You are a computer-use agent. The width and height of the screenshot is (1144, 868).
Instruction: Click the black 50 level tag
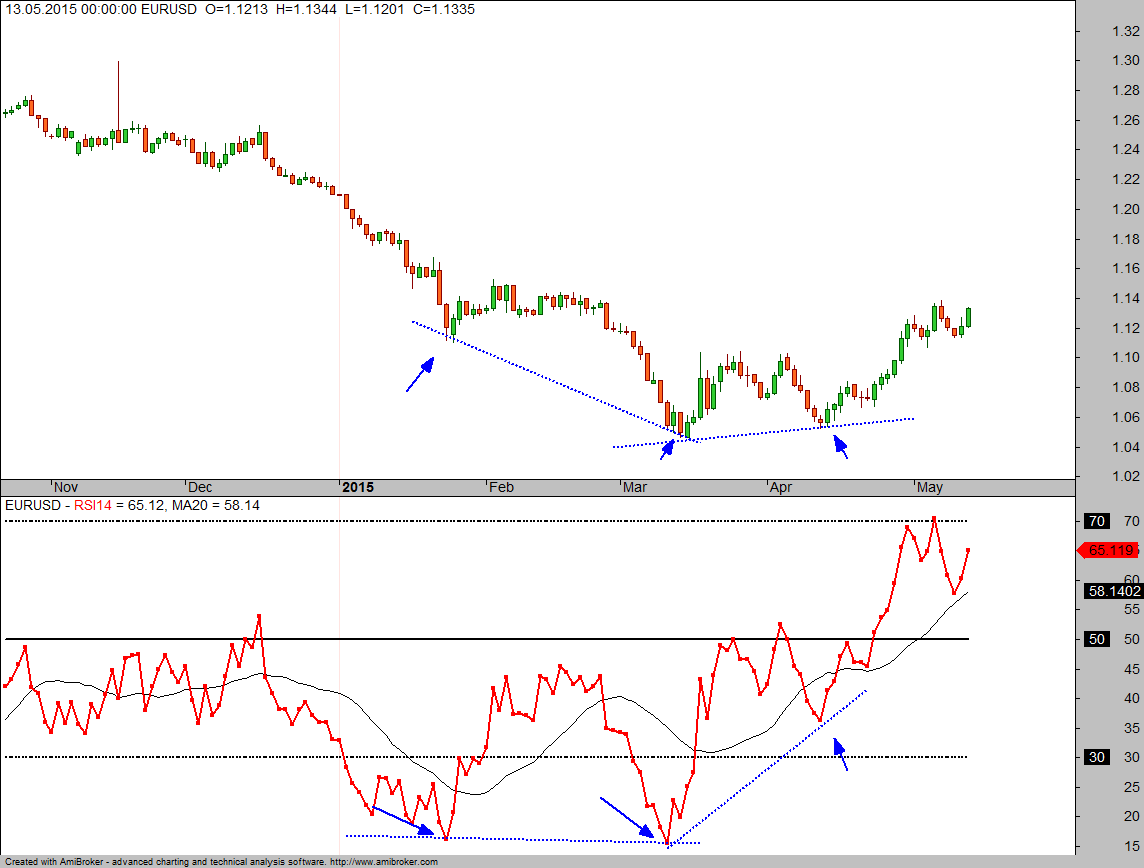(1097, 639)
